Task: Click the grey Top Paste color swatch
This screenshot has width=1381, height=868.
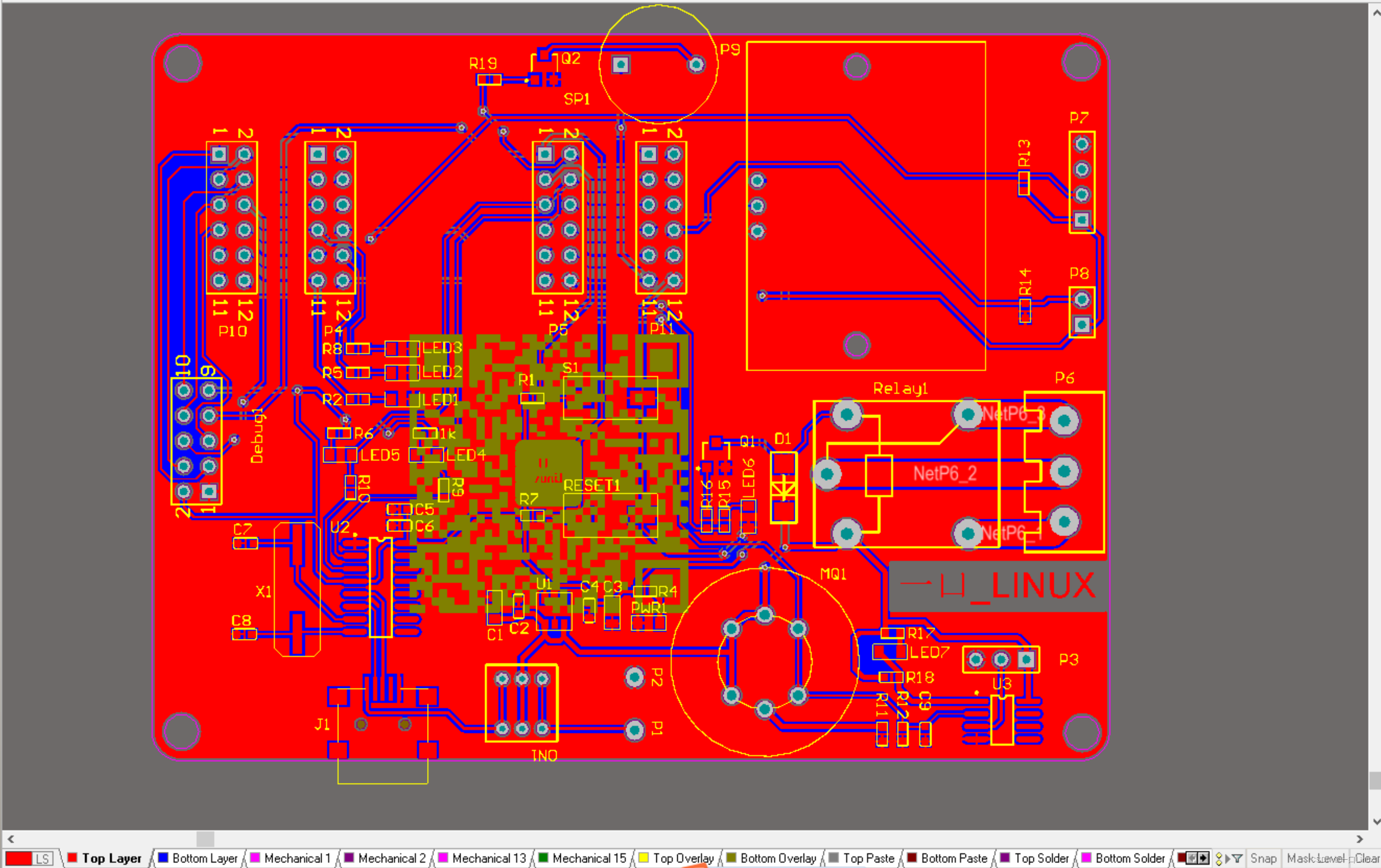Action: (834, 858)
